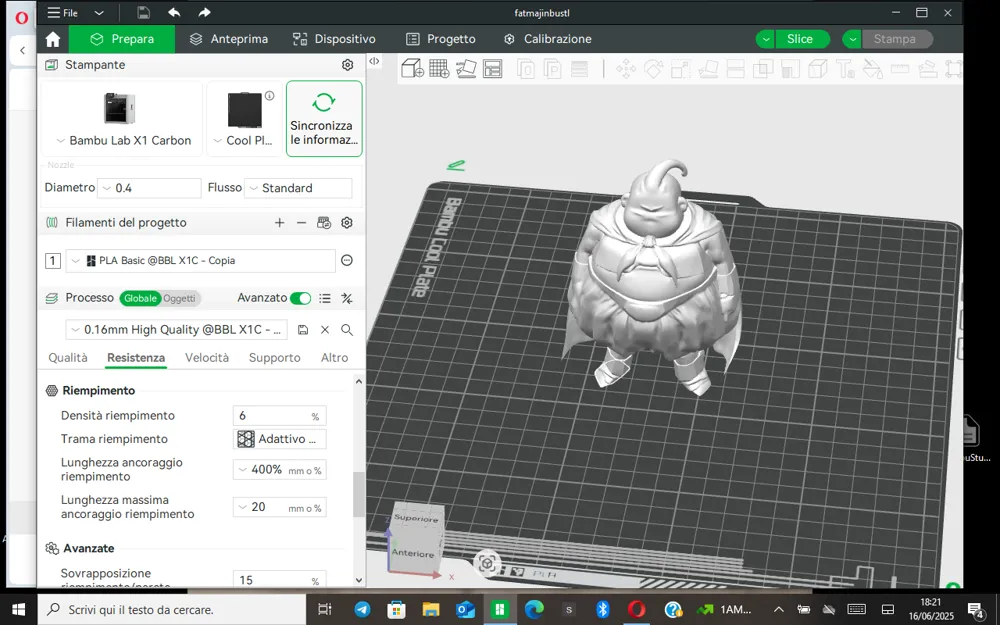Open the Supporto settings tab
1000x625 pixels.
(274, 358)
